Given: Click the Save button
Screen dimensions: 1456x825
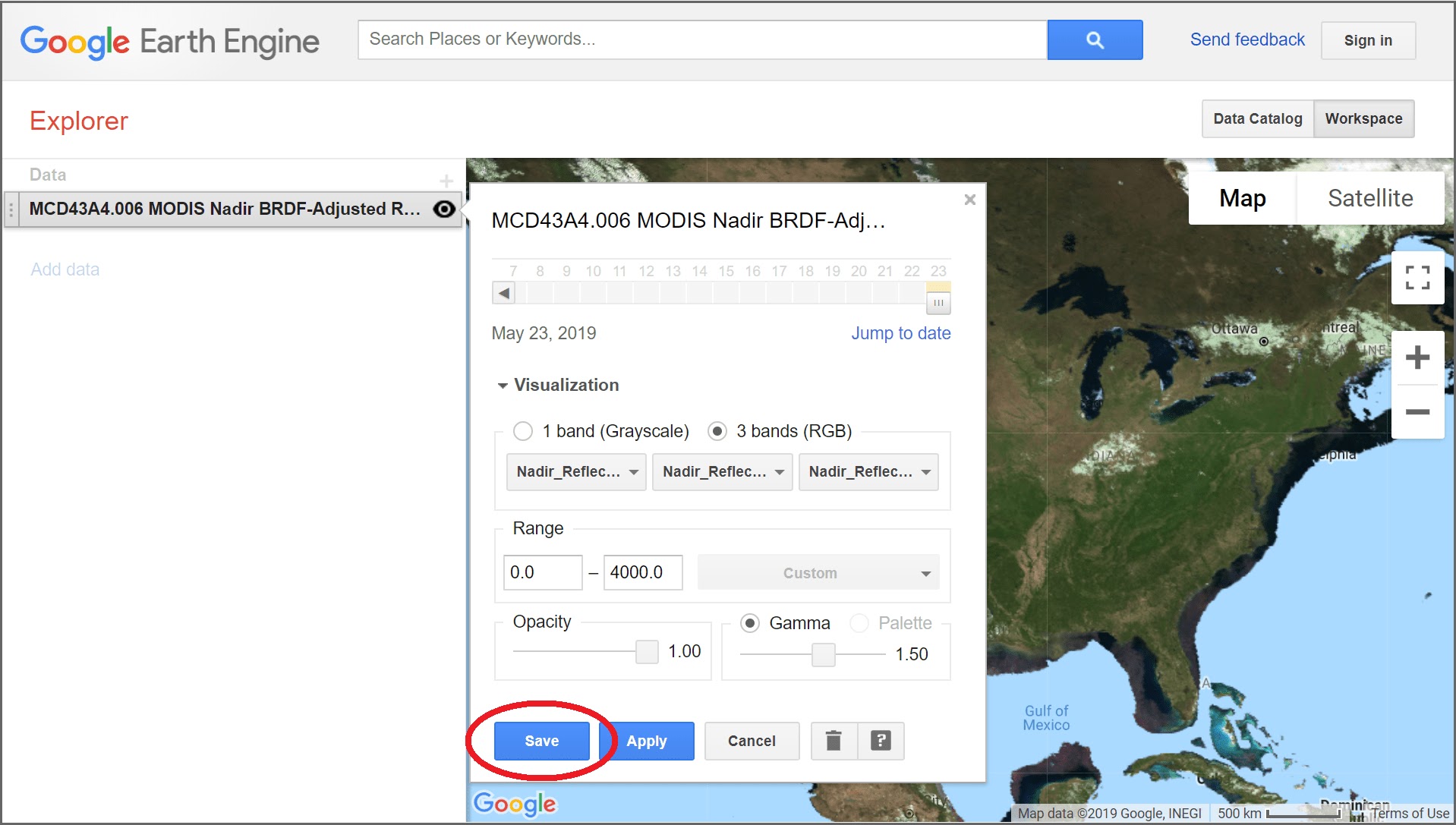Looking at the screenshot, I should 542,741.
